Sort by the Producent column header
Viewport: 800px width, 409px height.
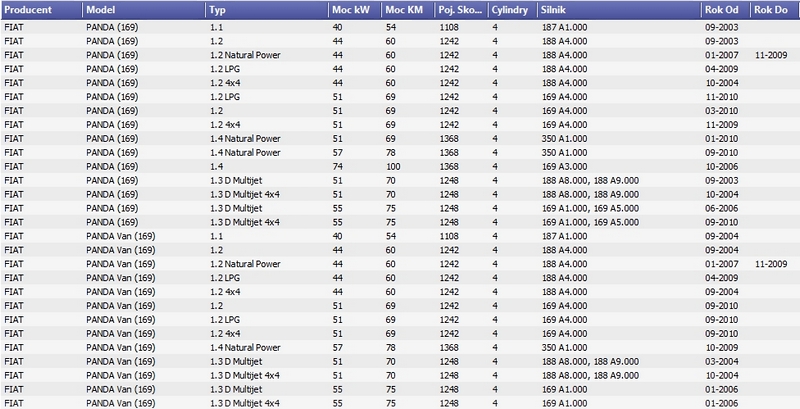tap(41, 10)
